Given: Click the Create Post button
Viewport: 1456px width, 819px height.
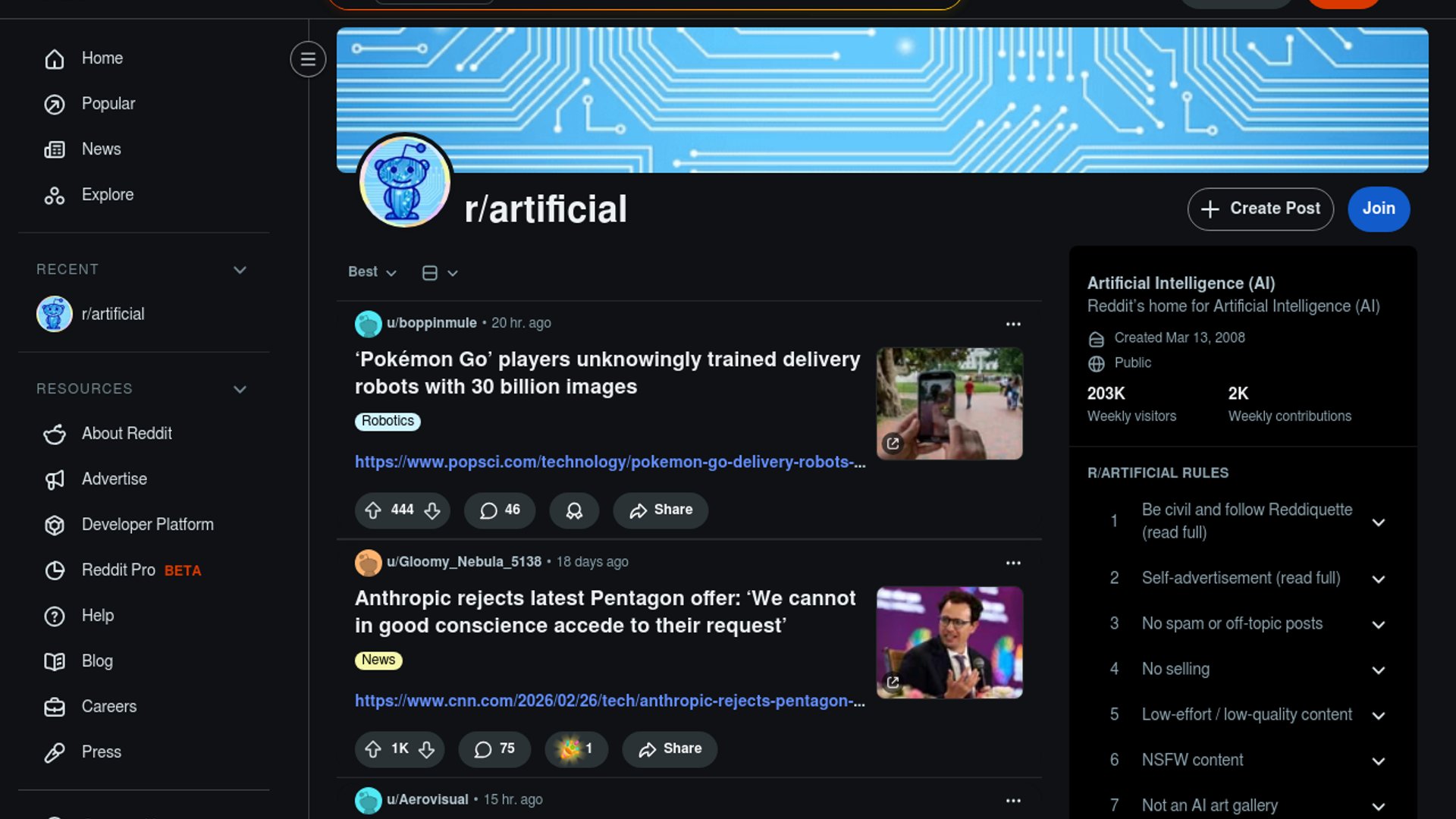Looking at the screenshot, I should (x=1260, y=209).
